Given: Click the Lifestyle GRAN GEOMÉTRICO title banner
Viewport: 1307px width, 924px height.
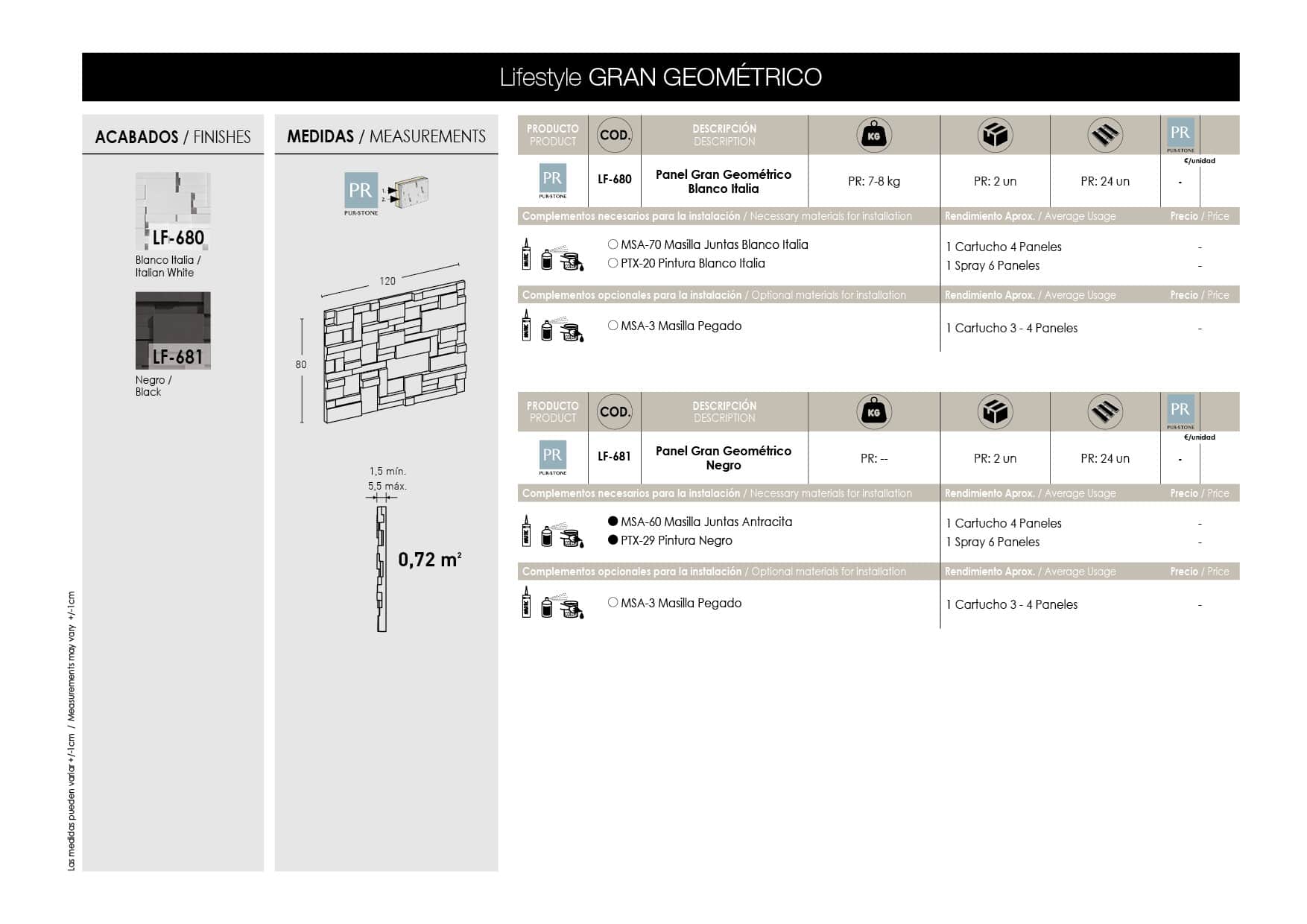Looking at the screenshot, I should [x=661, y=77].
